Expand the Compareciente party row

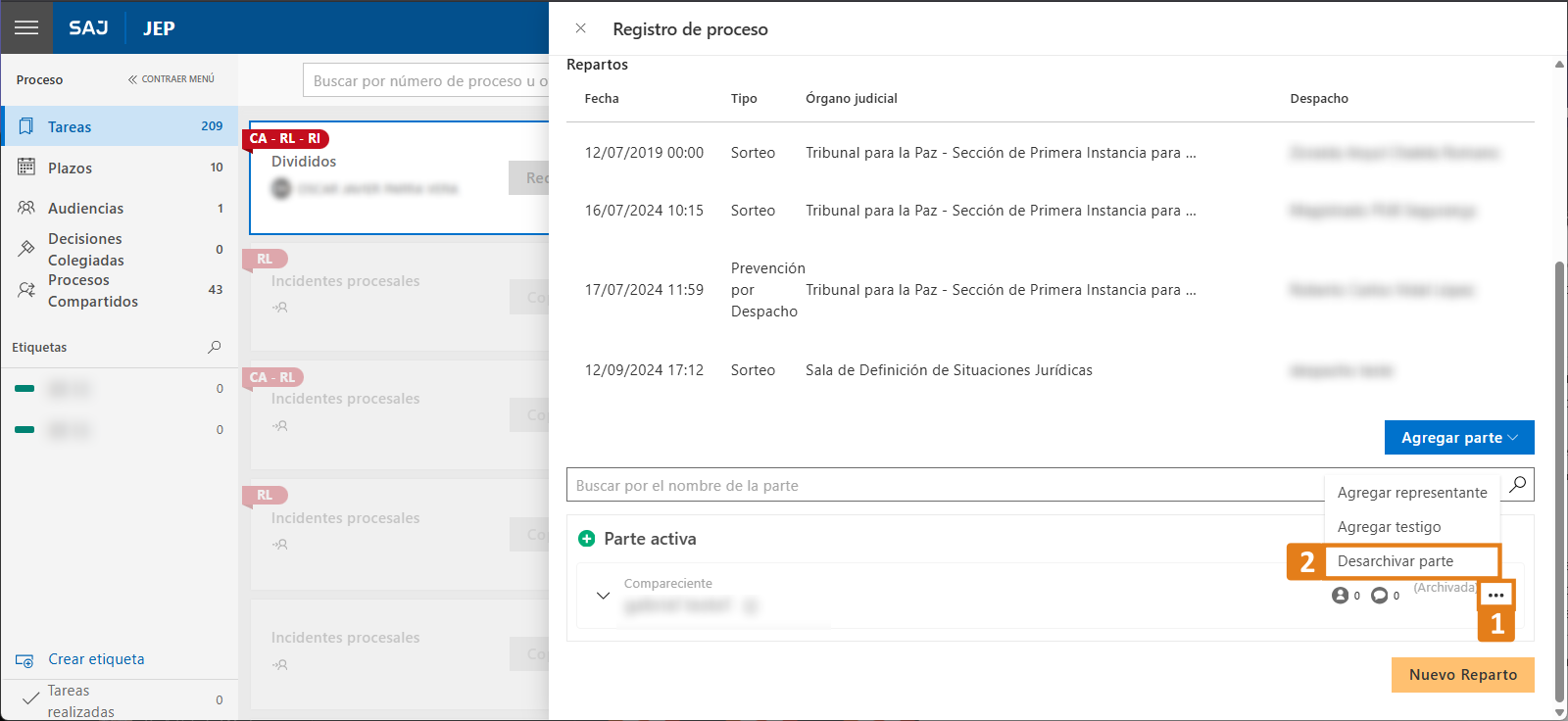click(604, 596)
